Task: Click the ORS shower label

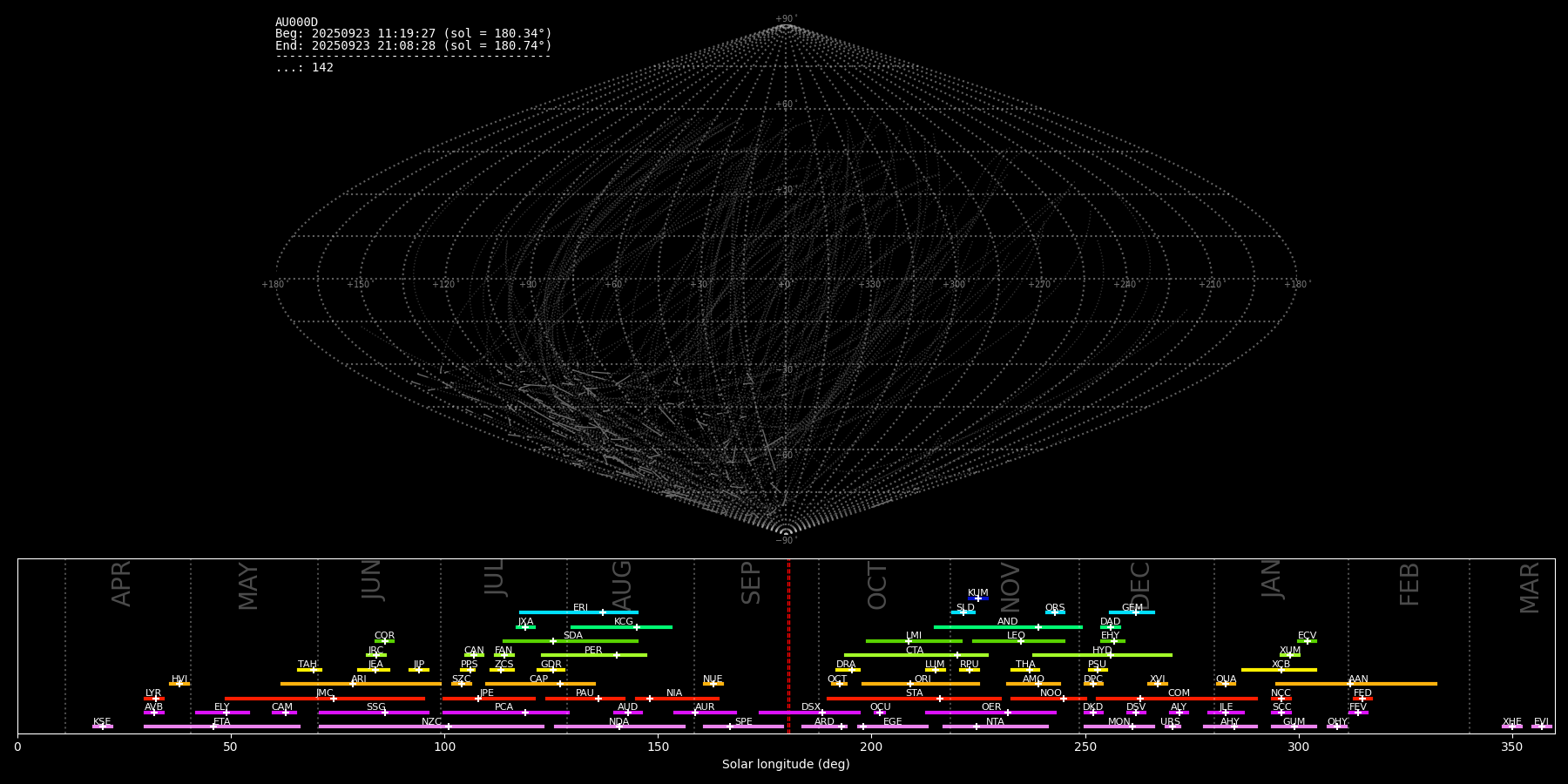Action: click(1055, 608)
